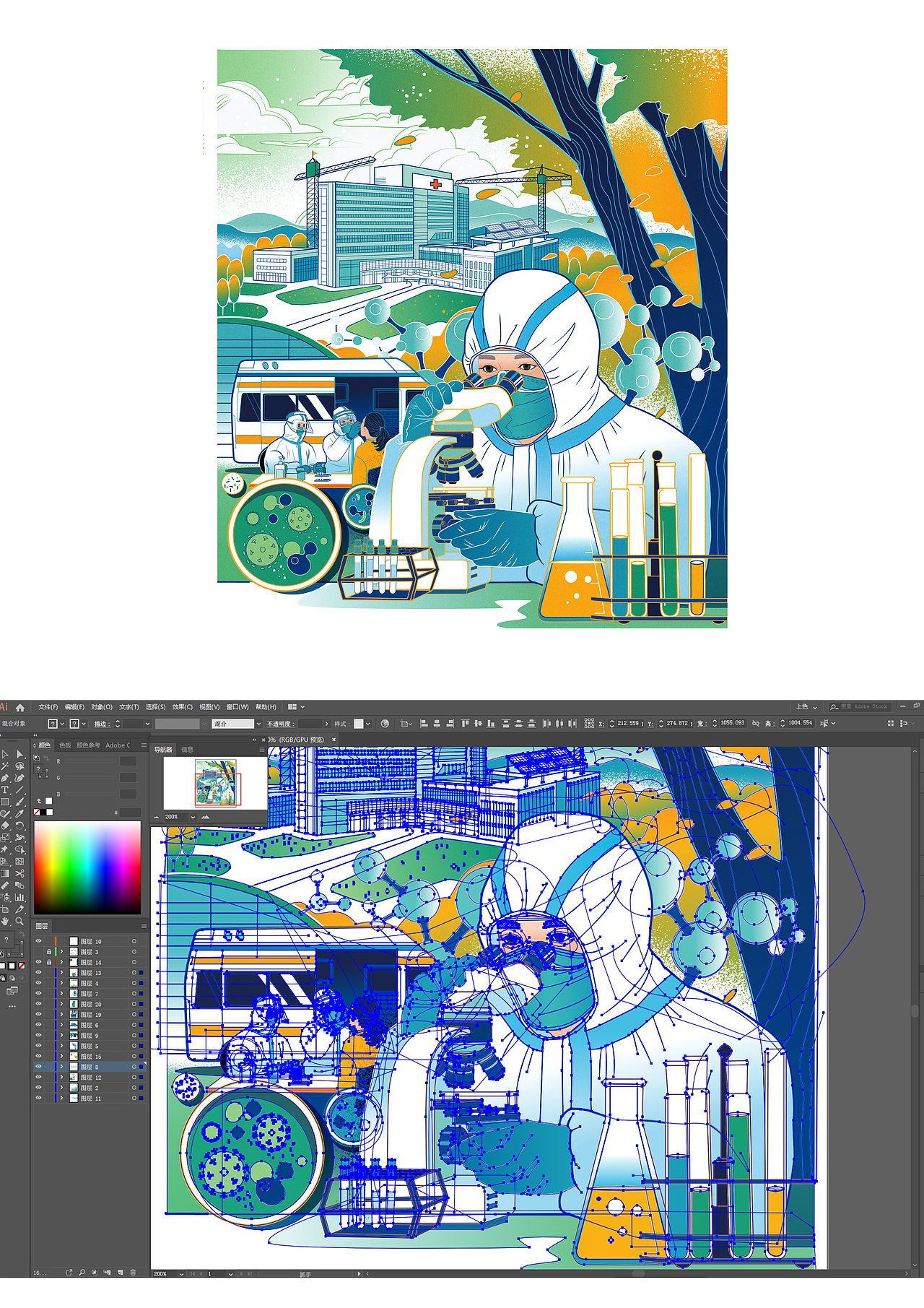Screen dimensions: 924x1308
Task: Expand layer 图层 7 contents
Action: tap(61, 994)
